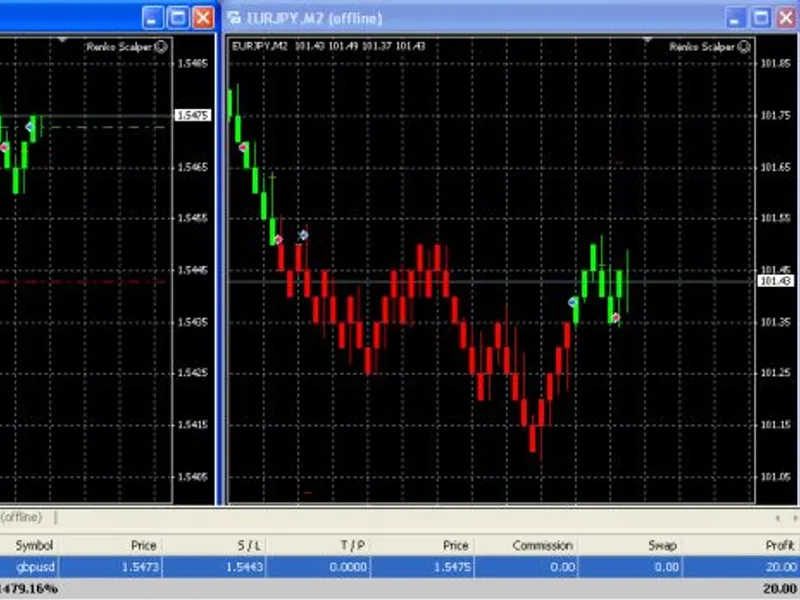Image resolution: width=800 pixels, height=600 pixels.
Task: Click the S / L column header
Action: (249, 545)
